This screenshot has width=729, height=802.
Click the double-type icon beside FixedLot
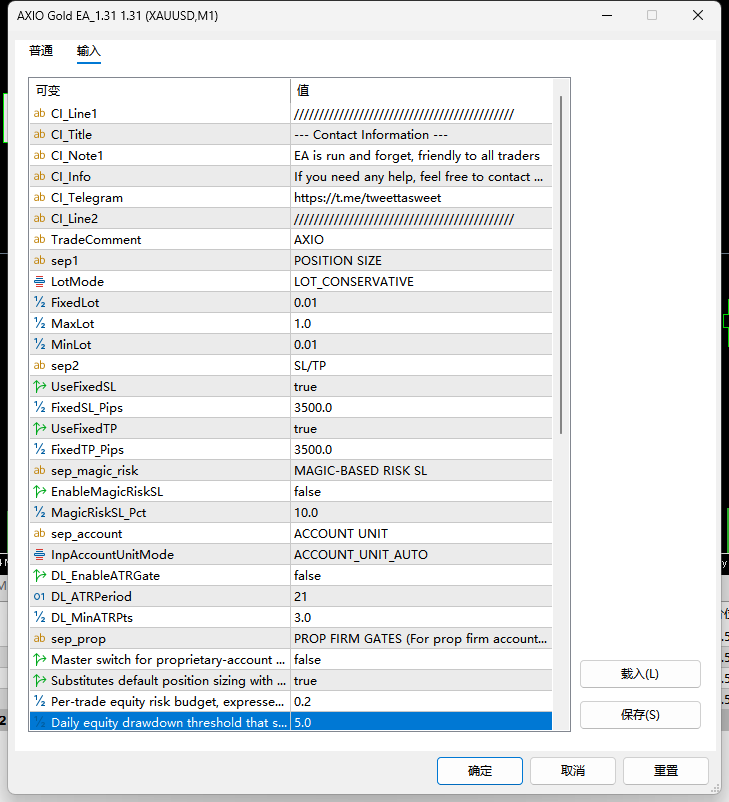tap(39, 302)
